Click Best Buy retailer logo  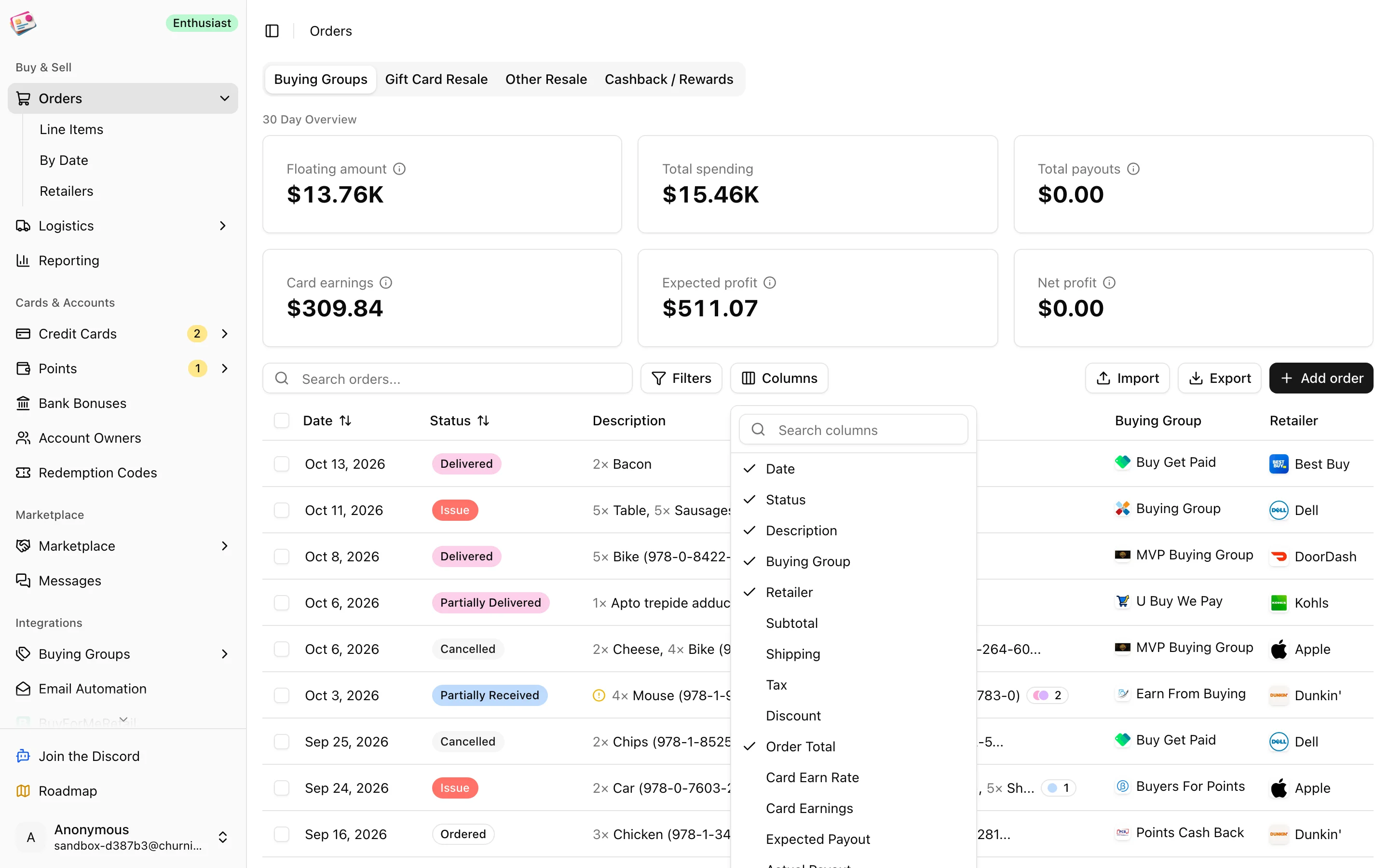click(1279, 464)
